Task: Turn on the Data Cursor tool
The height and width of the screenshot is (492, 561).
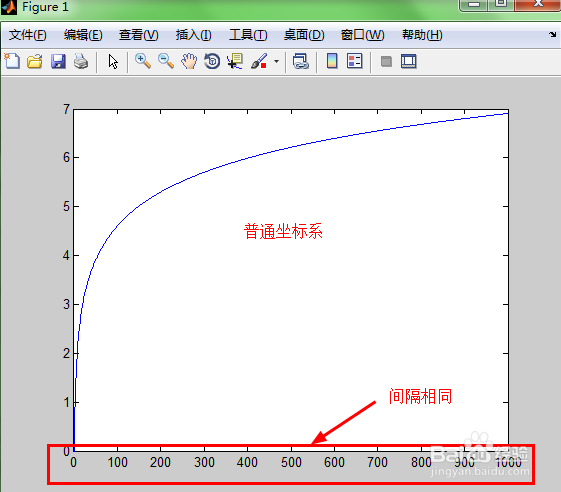Action: coord(235,61)
